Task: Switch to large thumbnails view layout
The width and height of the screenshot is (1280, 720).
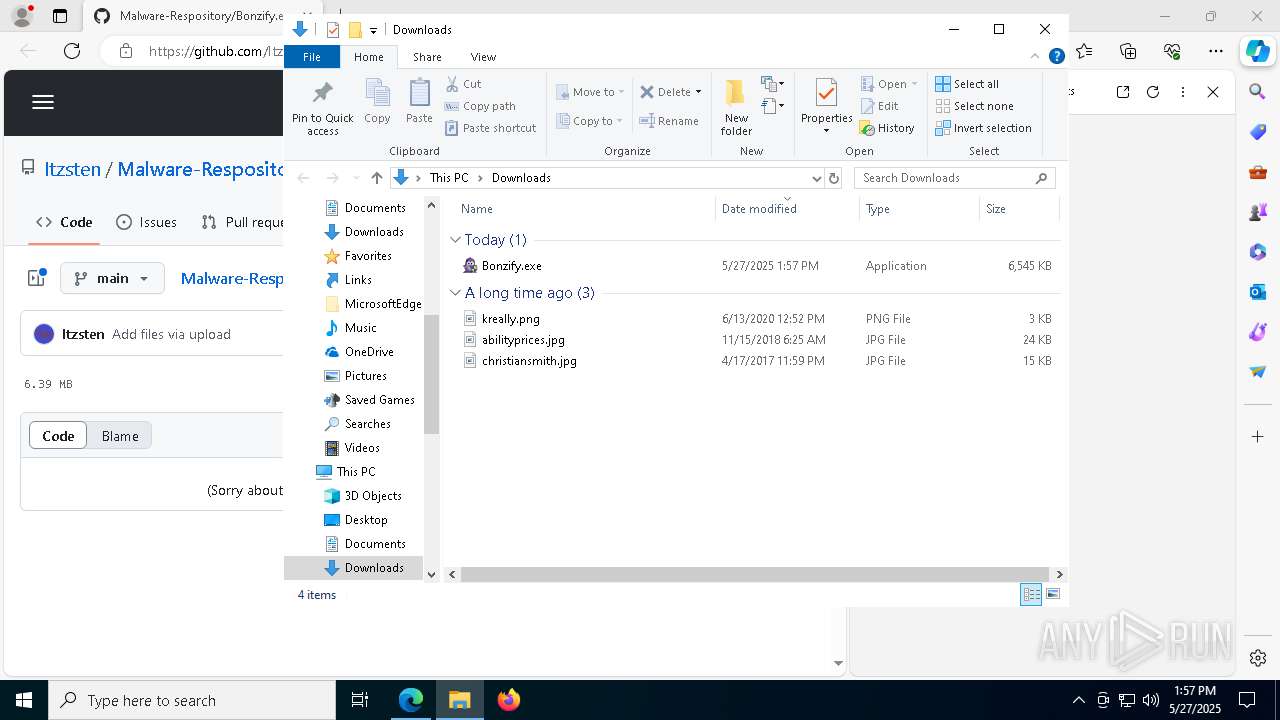Action: click(x=1052, y=595)
